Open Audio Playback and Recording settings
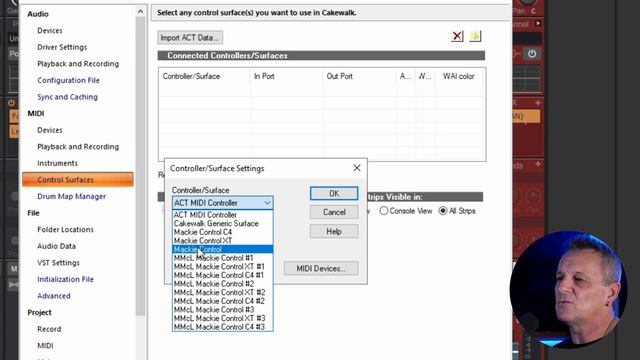The height and width of the screenshot is (360, 640). coord(78,64)
